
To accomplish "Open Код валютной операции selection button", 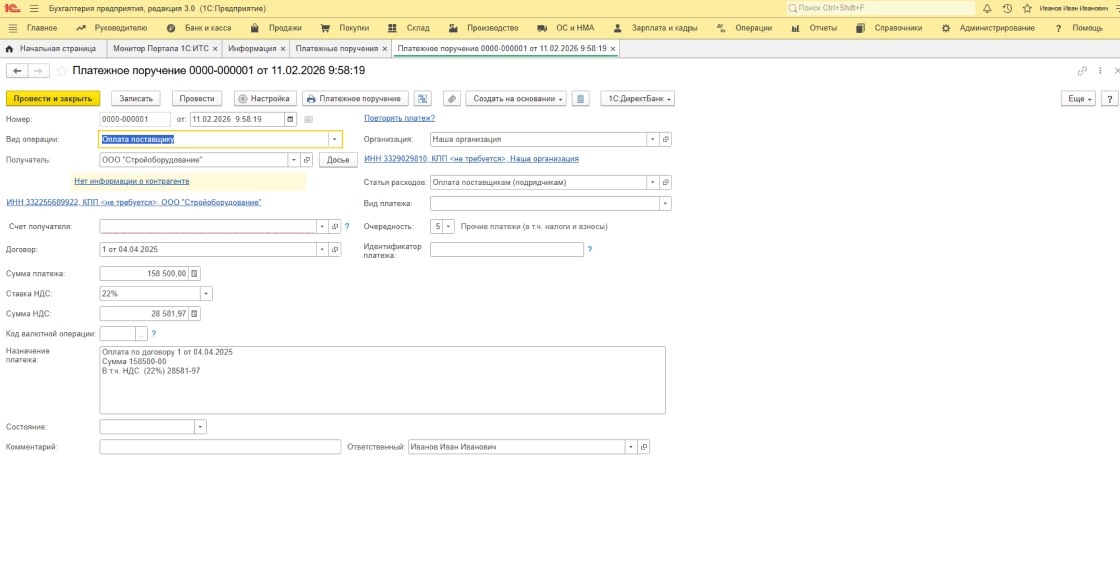I will click(x=141, y=334).
